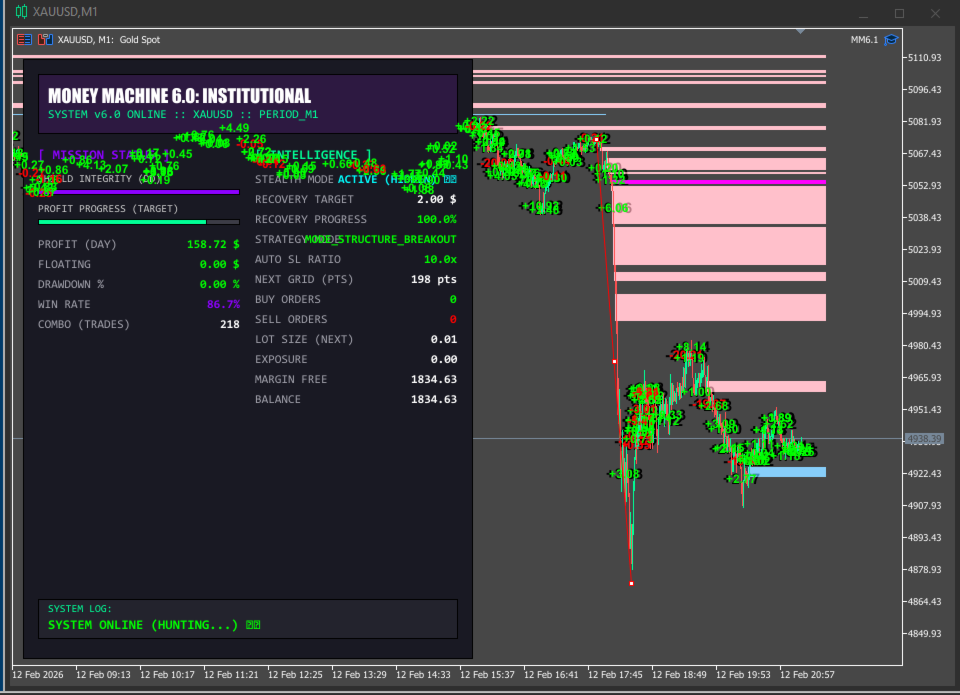
Task: Click the chart shift triangle marker
Action: (x=800, y=31)
